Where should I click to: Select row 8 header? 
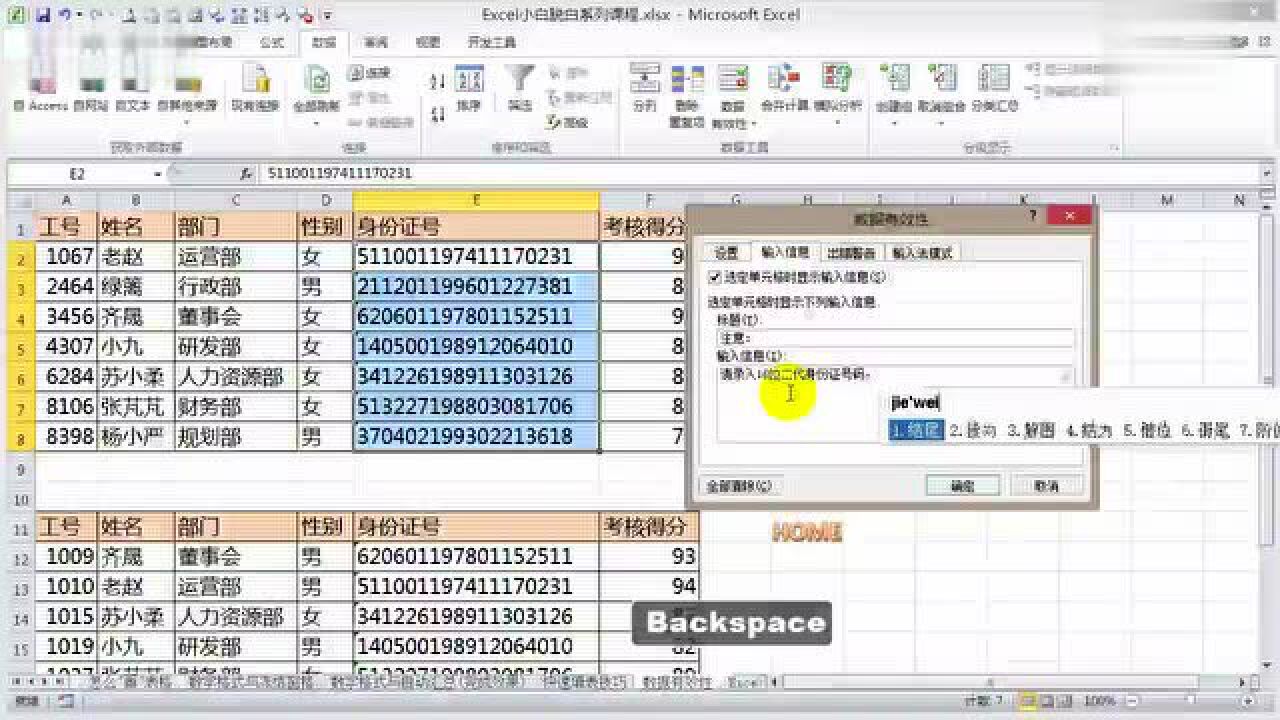tap(20, 437)
